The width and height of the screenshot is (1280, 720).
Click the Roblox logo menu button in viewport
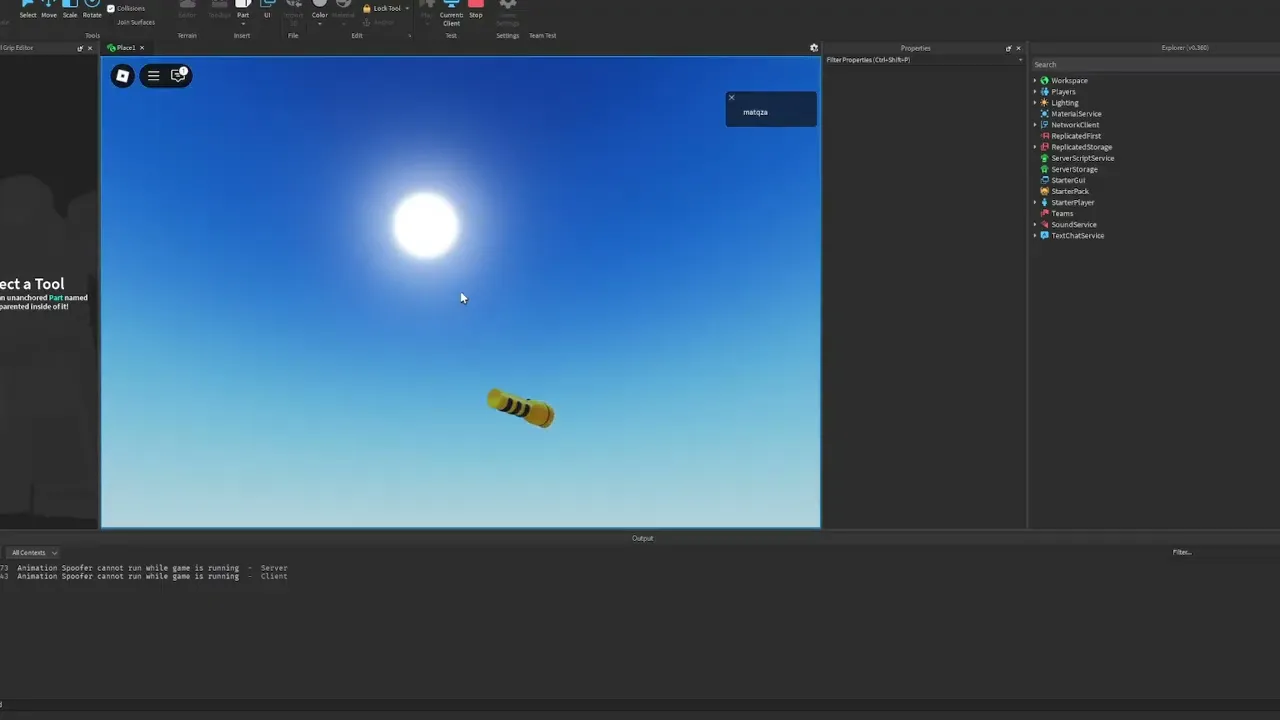click(122, 75)
